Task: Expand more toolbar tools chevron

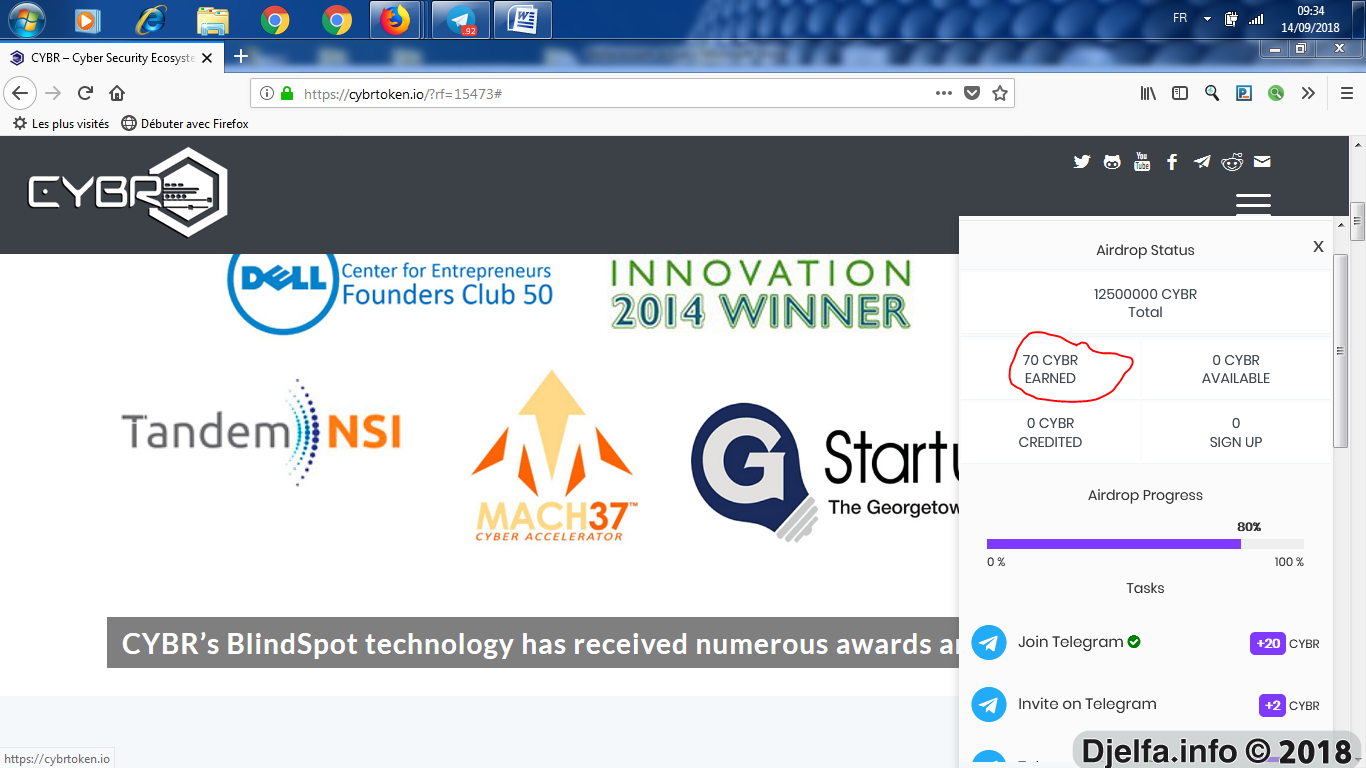Action: click(x=1308, y=93)
